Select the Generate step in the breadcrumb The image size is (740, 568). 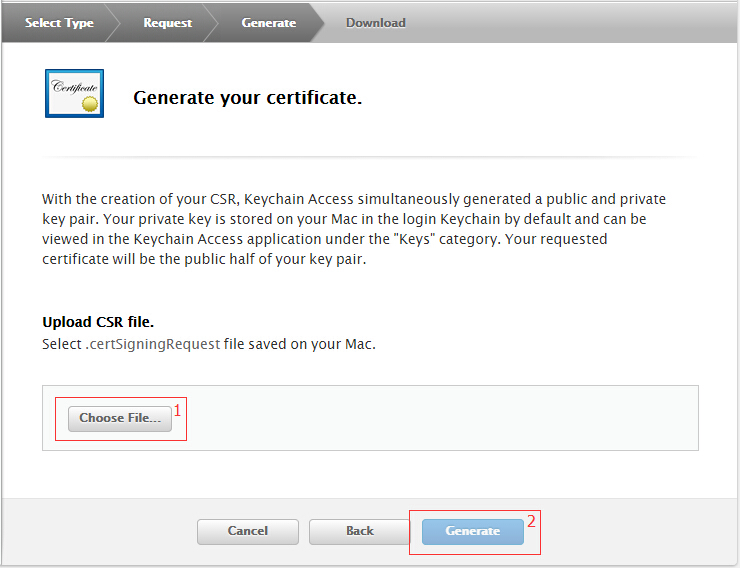pyautogui.click(x=269, y=23)
